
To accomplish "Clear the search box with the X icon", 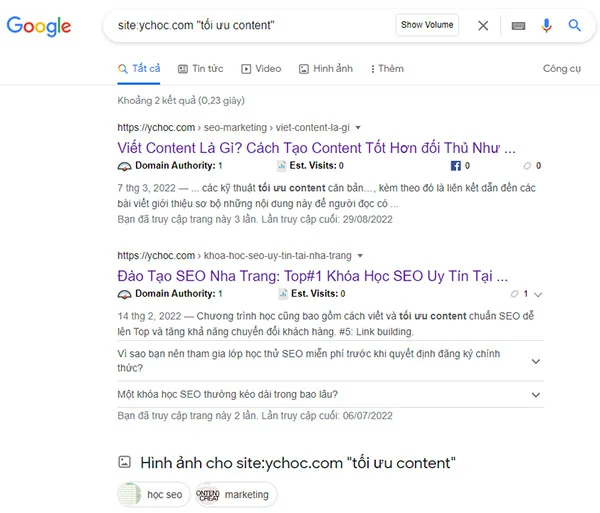I will 483,26.
